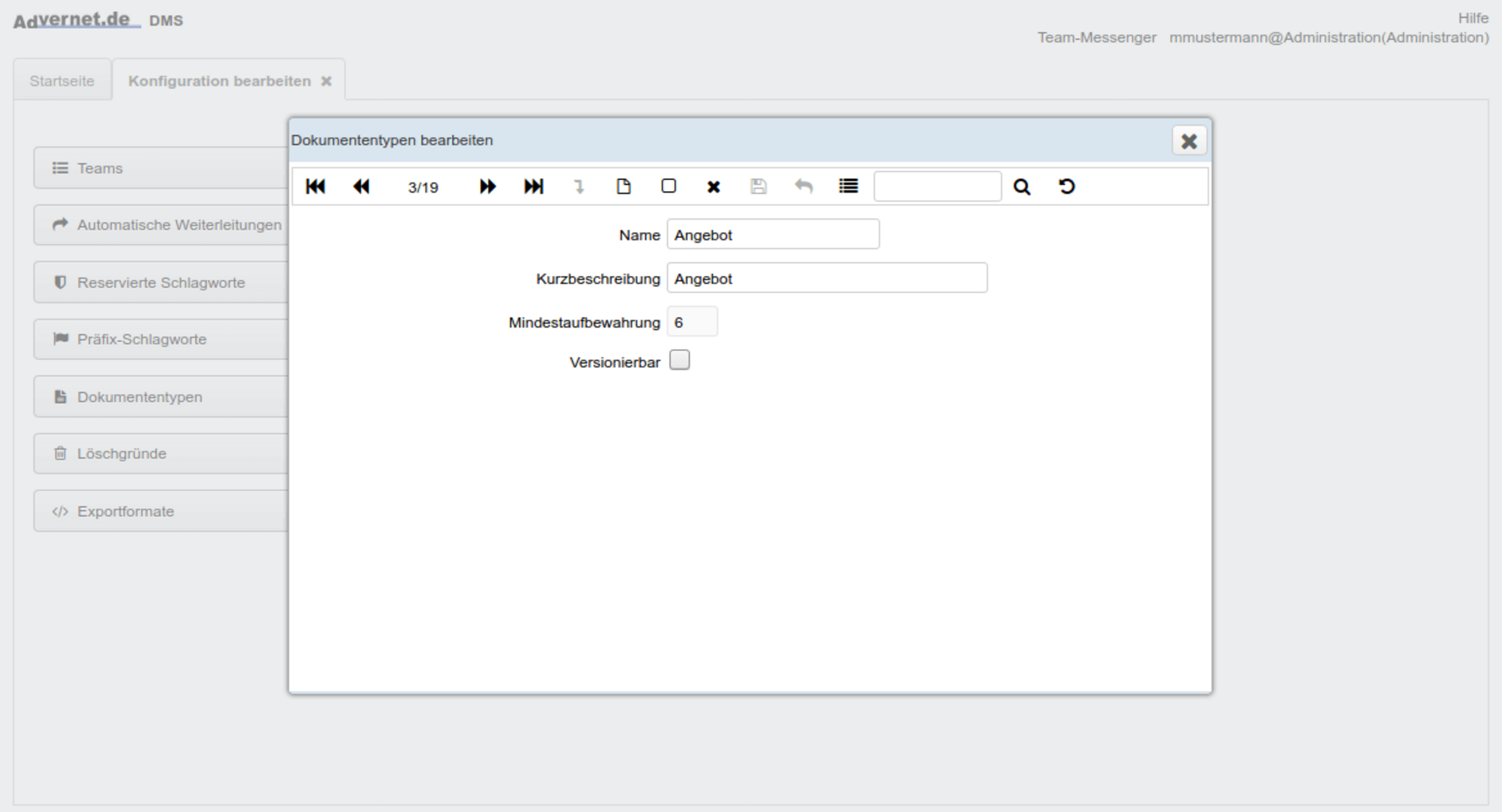The image size is (1502, 812).
Task: Open the Hilfe link
Action: coord(1473,18)
